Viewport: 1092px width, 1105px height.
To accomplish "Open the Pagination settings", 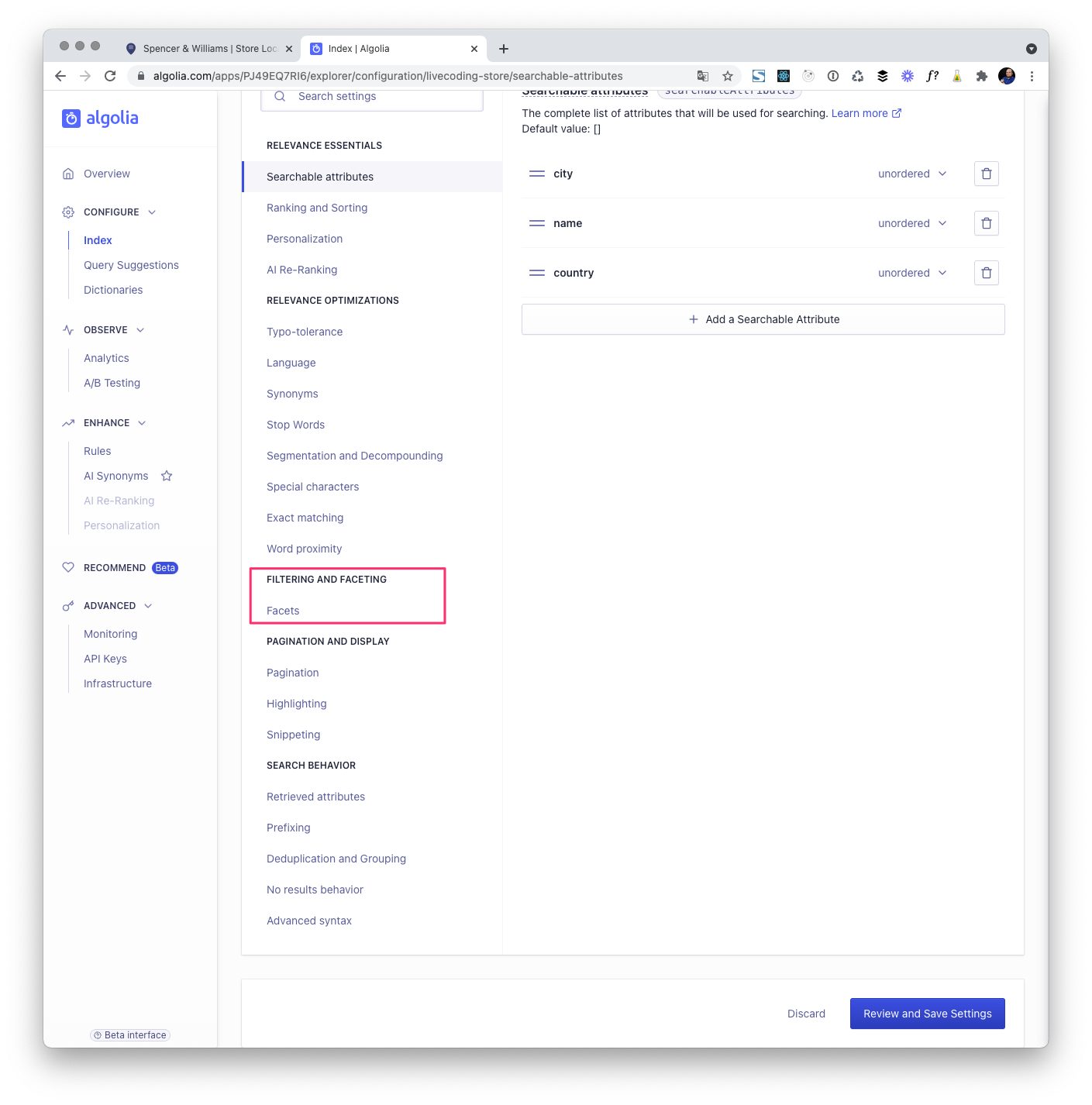I will tap(293, 673).
